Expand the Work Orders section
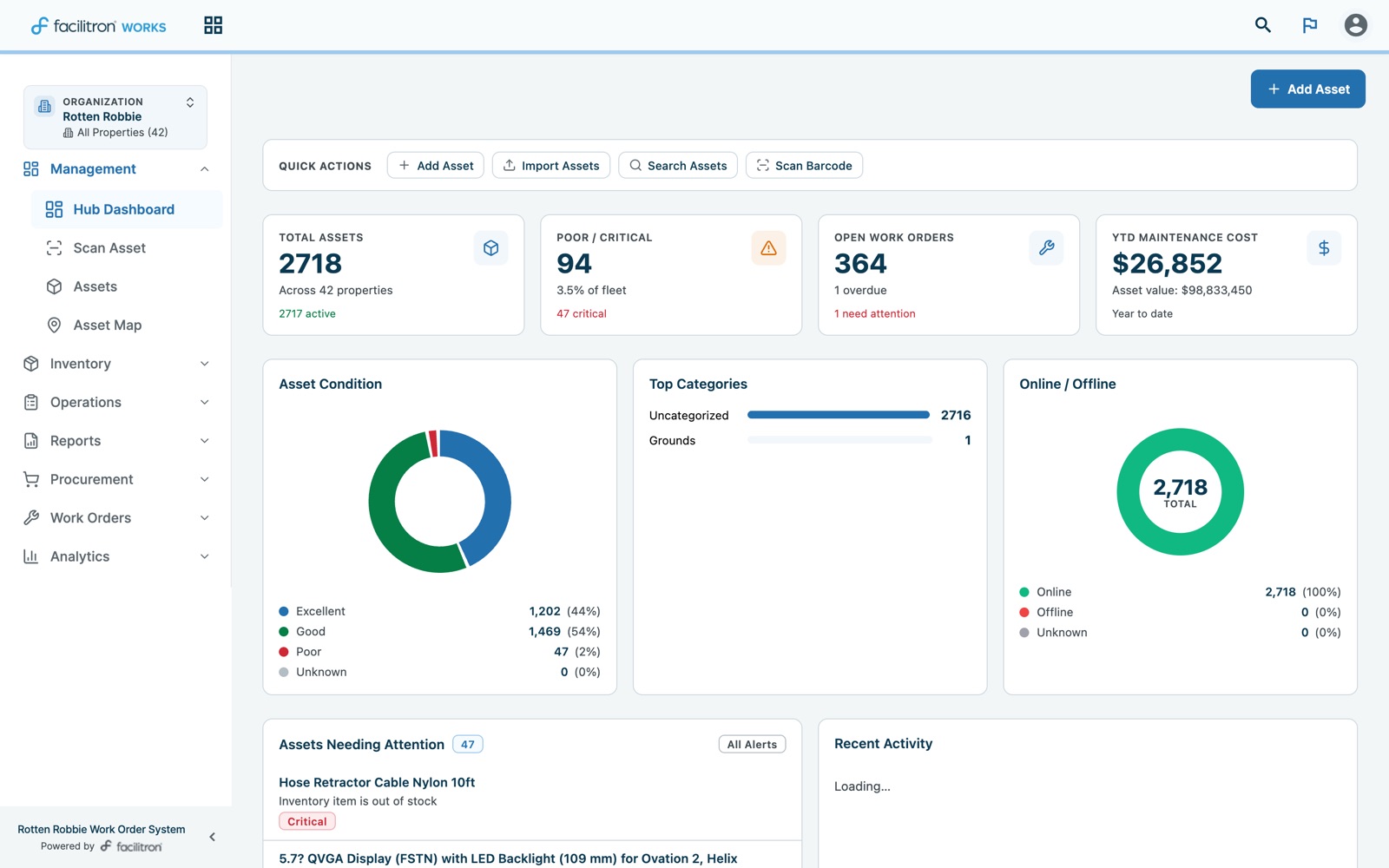1389x868 pixels. pyautogui.click(x=204, y=518)
